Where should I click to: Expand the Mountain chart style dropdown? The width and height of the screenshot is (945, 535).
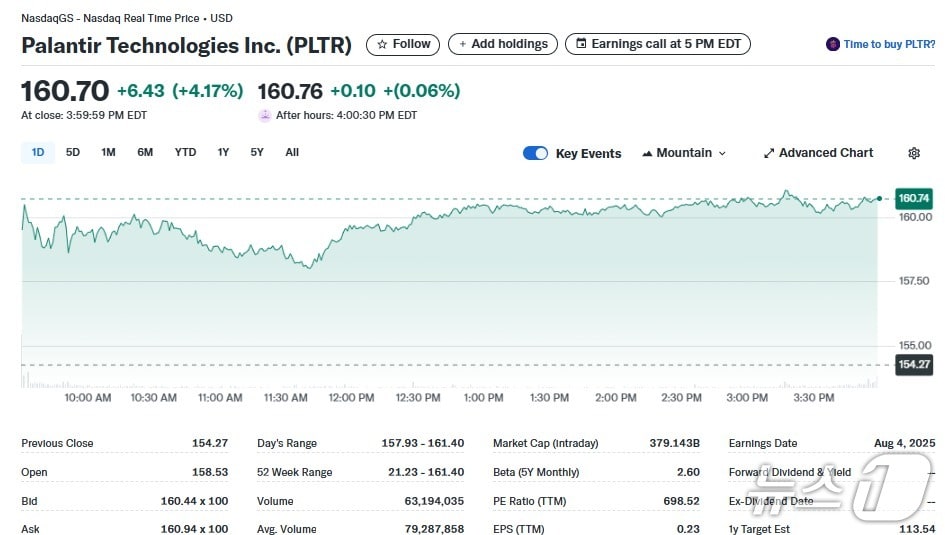tap(684, 153)
